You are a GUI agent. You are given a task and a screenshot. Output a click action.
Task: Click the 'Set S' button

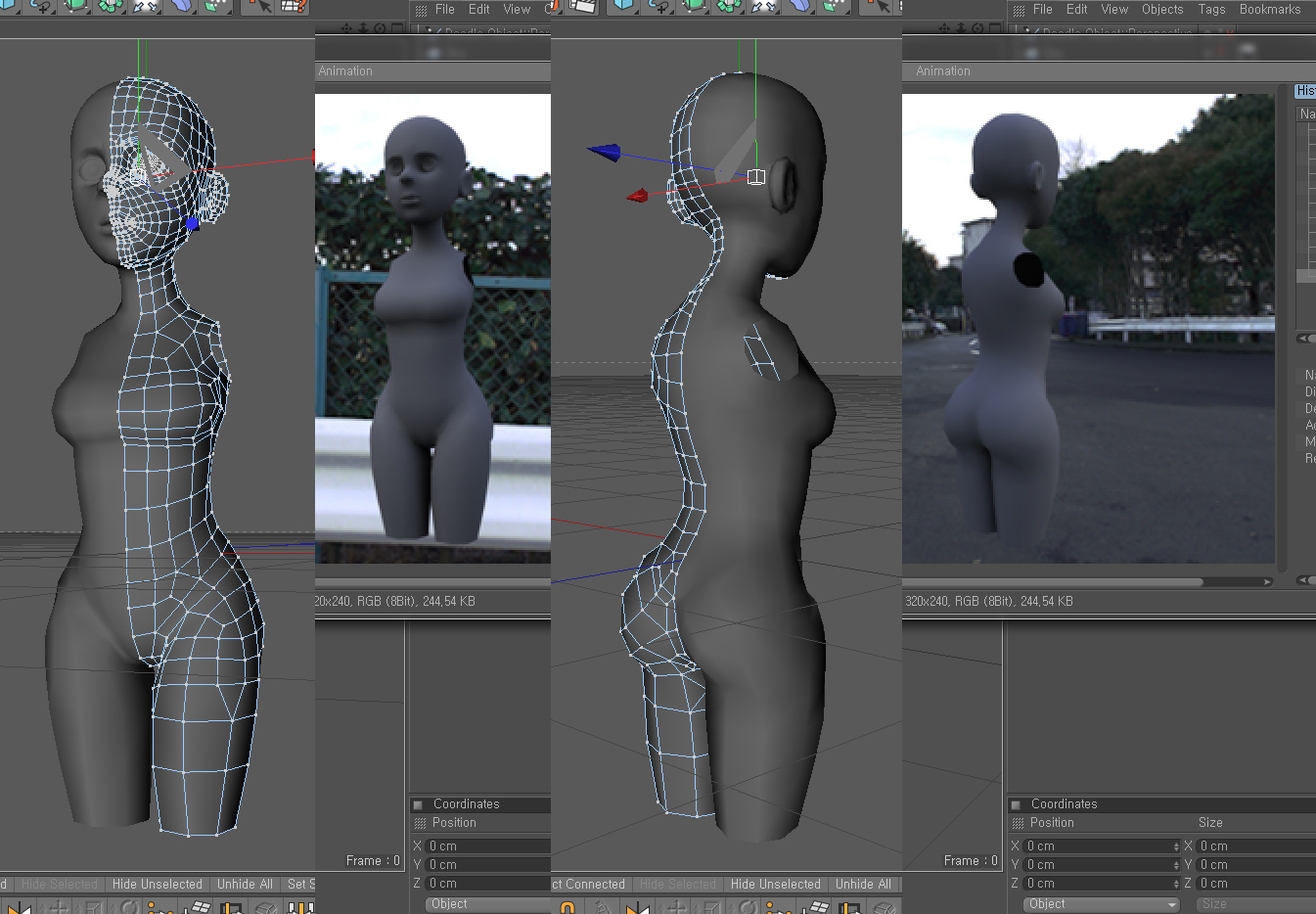(x=299, y=884)
